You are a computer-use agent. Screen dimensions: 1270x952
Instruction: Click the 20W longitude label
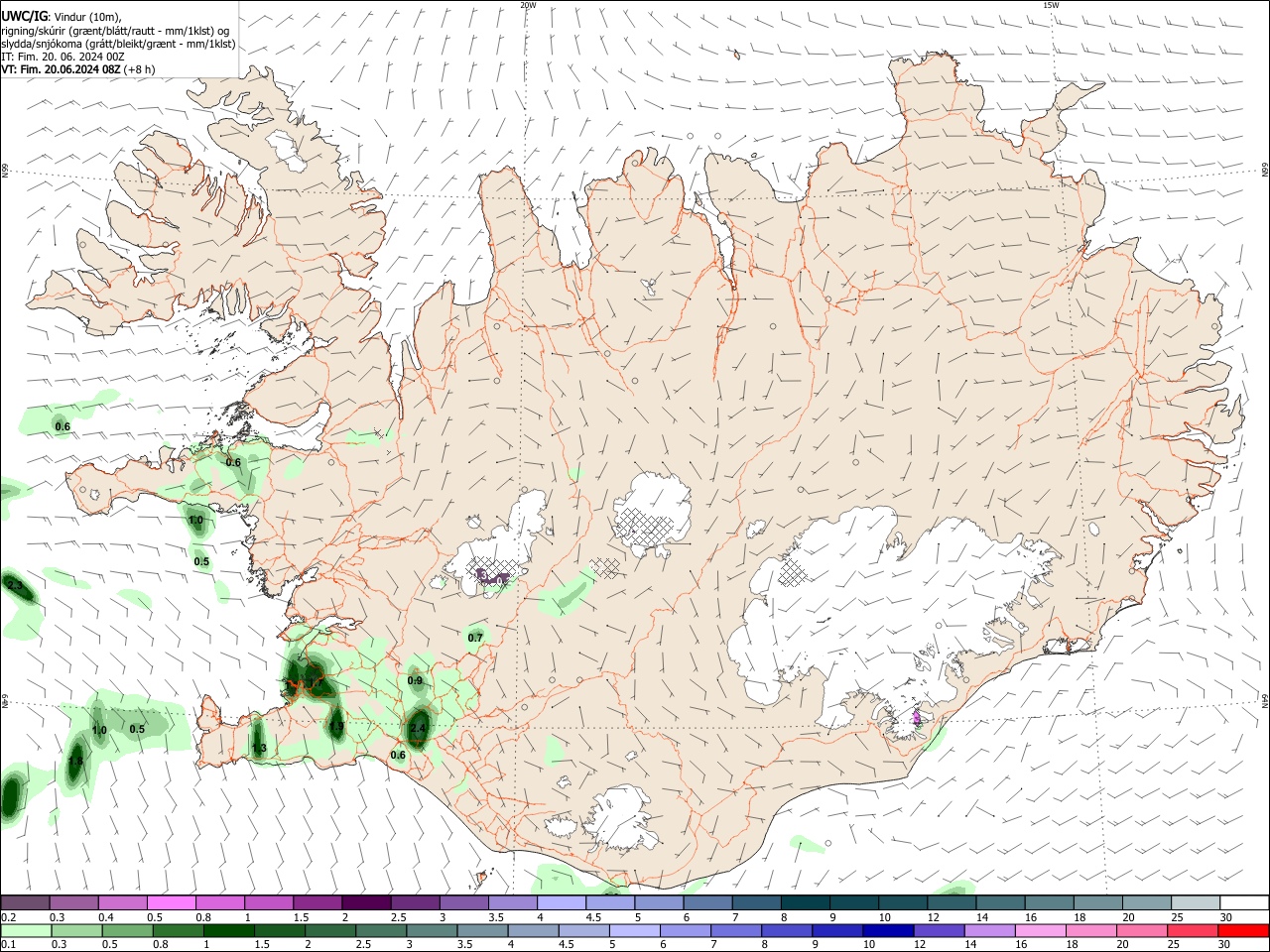pos(528,5)
